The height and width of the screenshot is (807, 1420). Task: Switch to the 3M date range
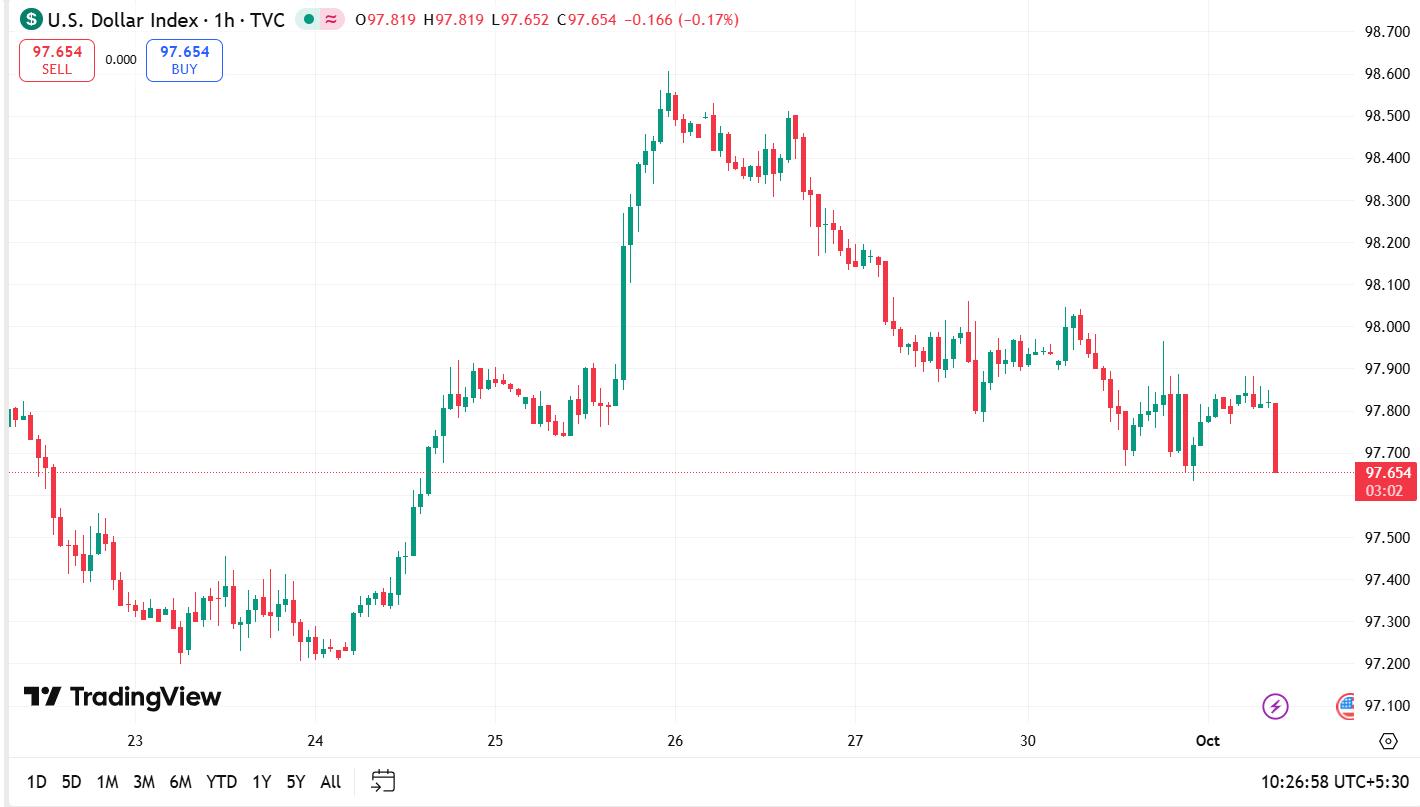tap(144, 782)
